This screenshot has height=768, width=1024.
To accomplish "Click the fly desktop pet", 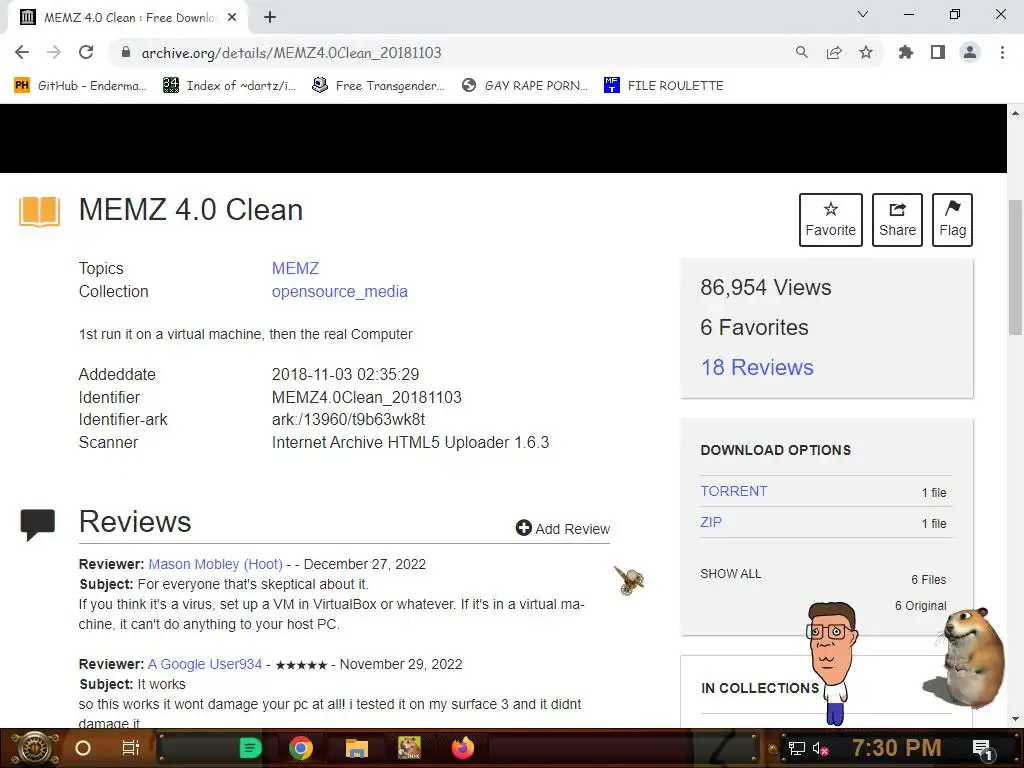I will (x=630, y=580).
